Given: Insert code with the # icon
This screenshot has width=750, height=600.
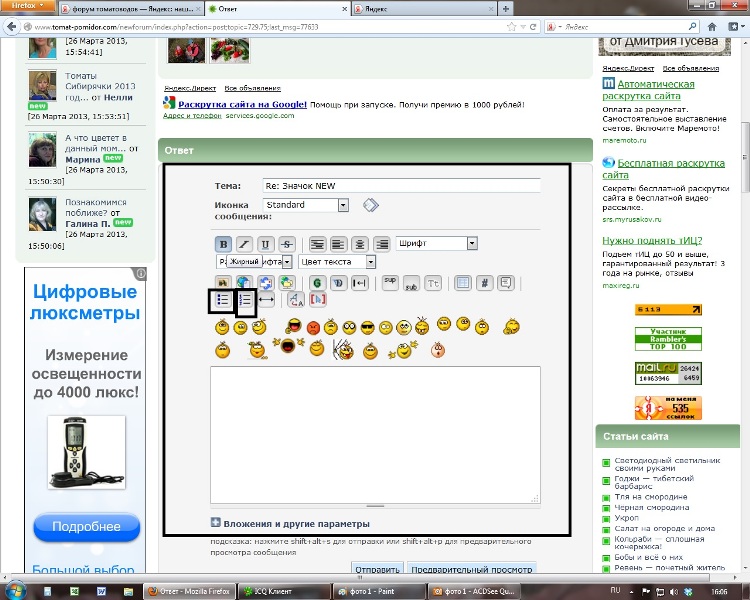Looking at the screenshot, I should (x=485, y=282).
